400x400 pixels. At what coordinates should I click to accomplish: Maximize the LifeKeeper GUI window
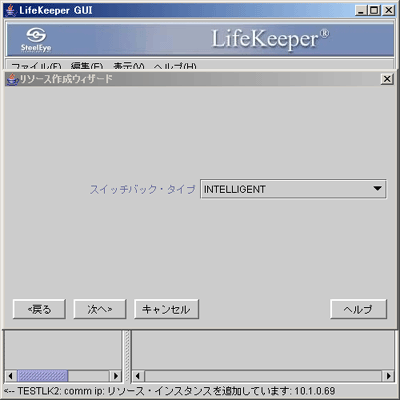click(x=374, y=10)
